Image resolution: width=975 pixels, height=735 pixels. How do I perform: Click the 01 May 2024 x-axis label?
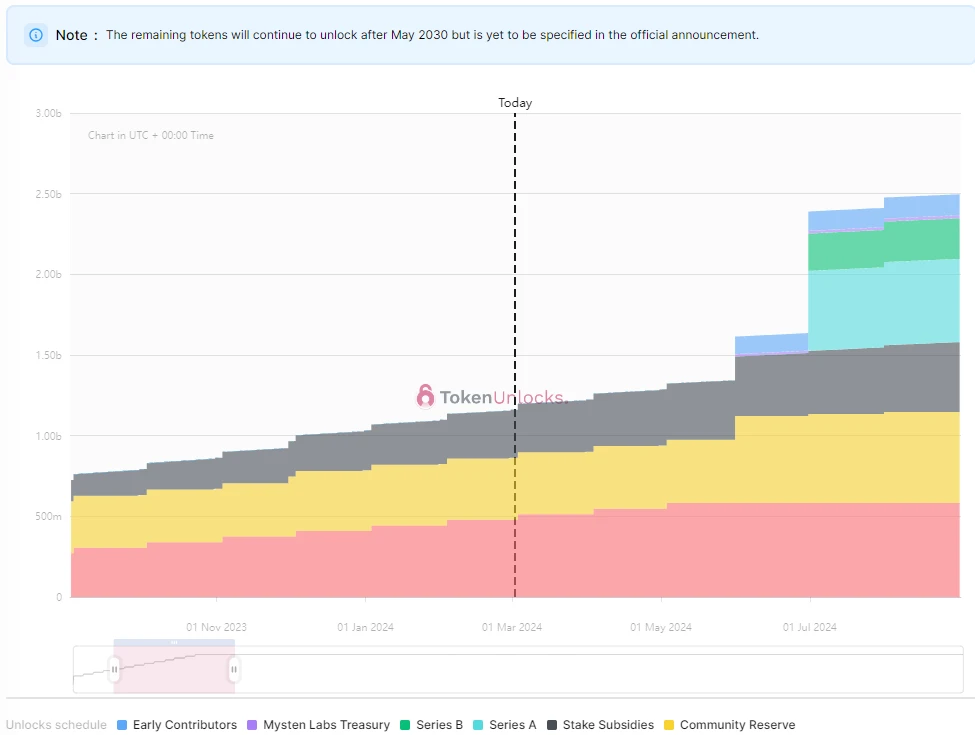(x=661, y=628)
